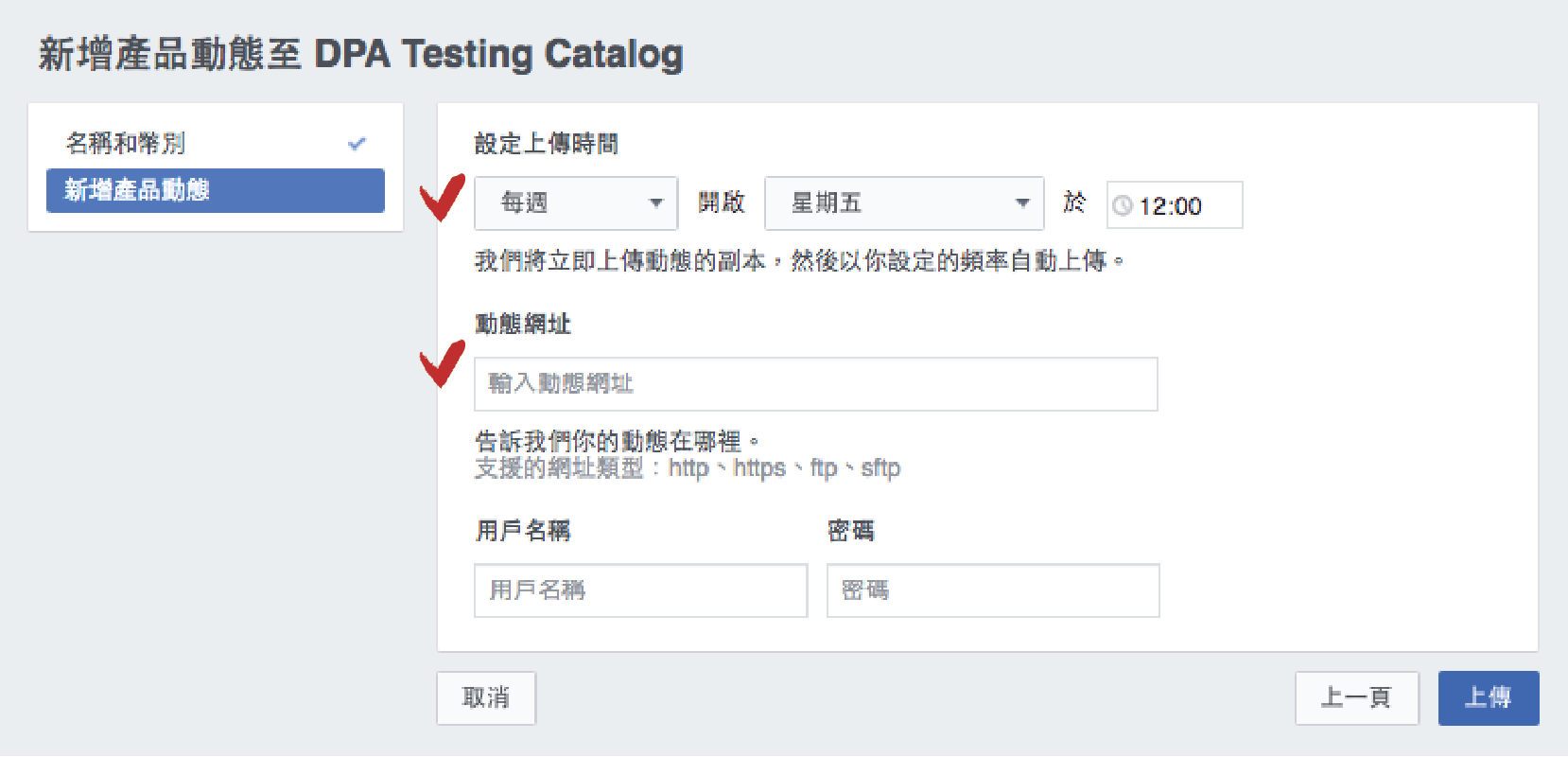Click the 告訴我們你的動態在哪裡 description text
This screenshot has height=757, width=1568.
(617, 441)
